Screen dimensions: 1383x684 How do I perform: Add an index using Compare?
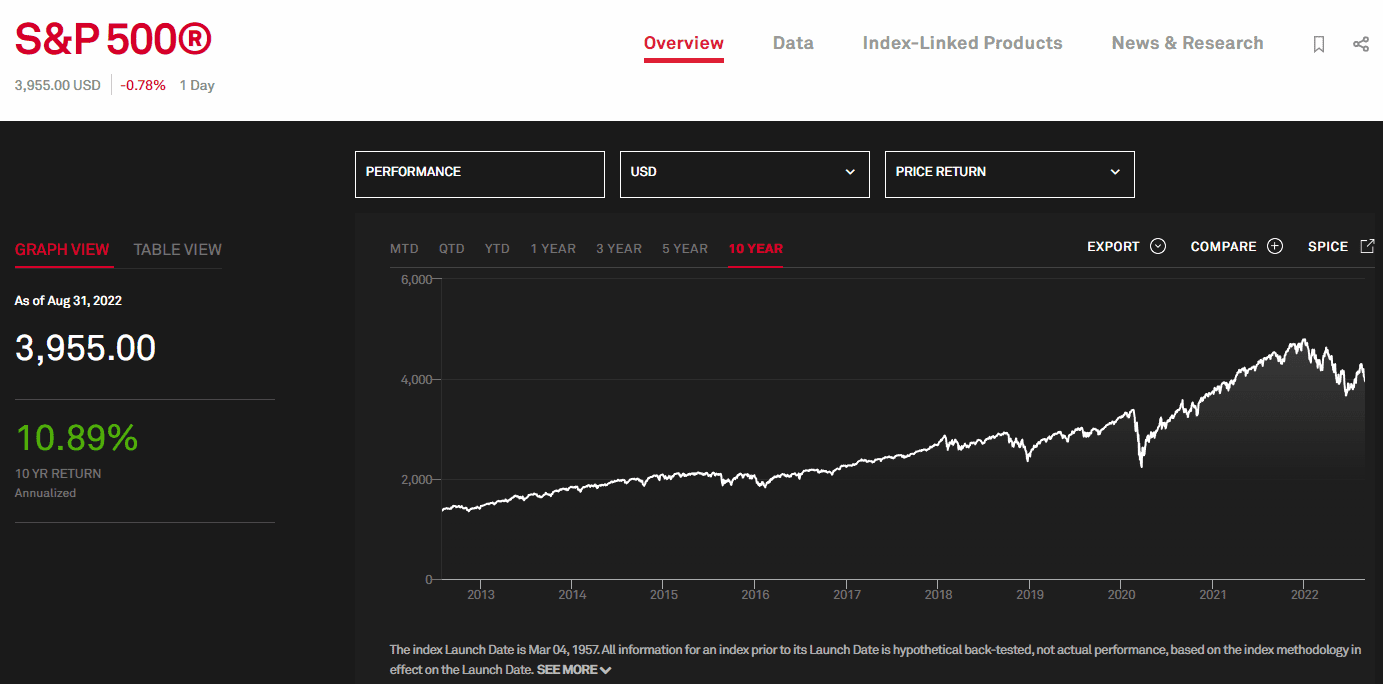pyautogui.click(x=1236, y=246)
